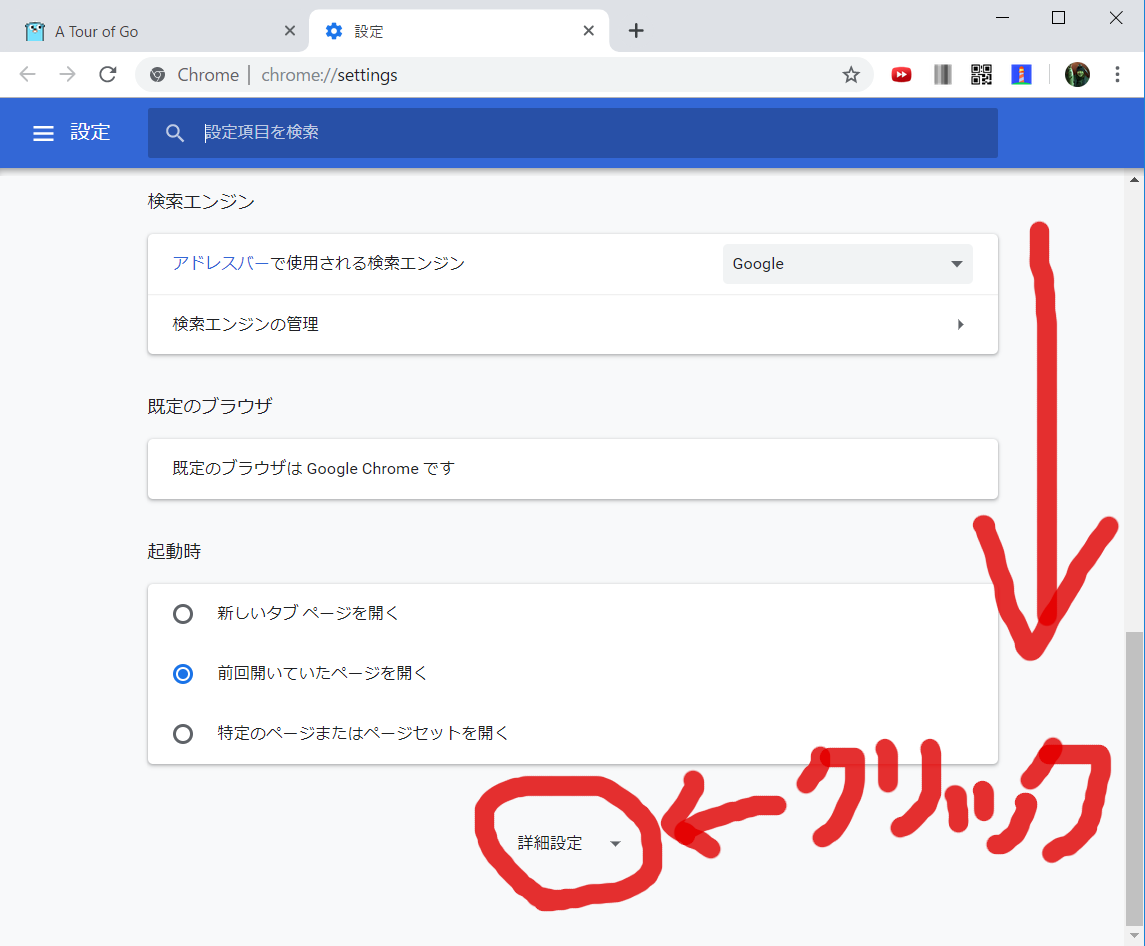Expand the 詳細設定 advanced section
The height and width of the screenshot is (946, 1145).
(x=569, y=843)
